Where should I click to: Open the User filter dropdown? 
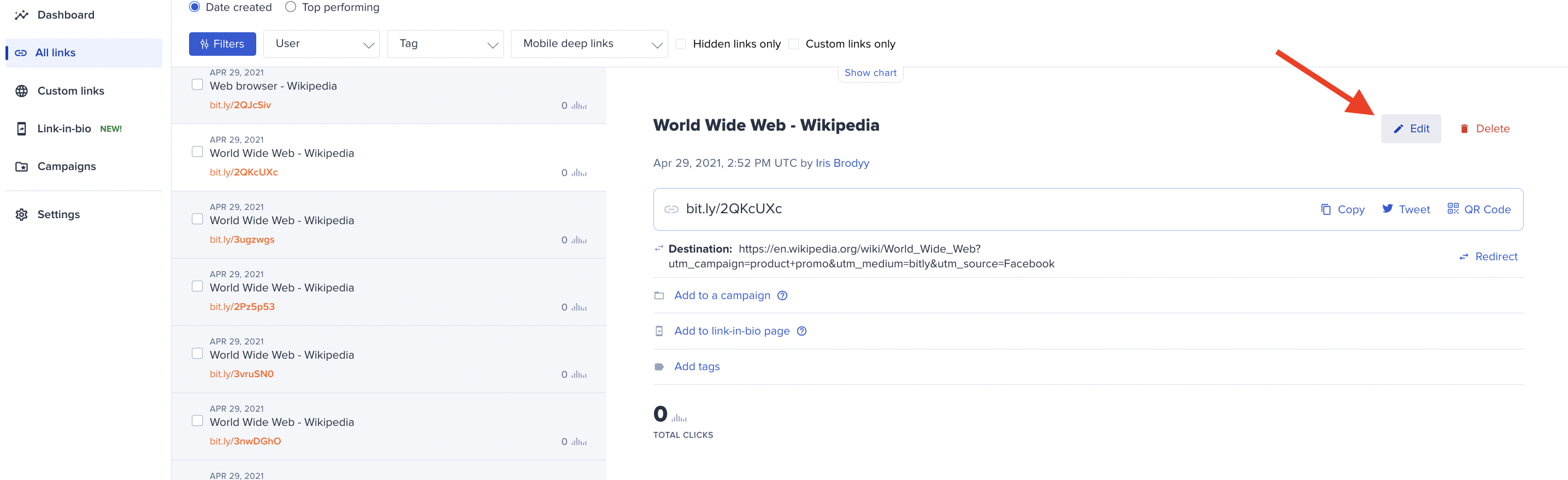(x=321, y=44)
